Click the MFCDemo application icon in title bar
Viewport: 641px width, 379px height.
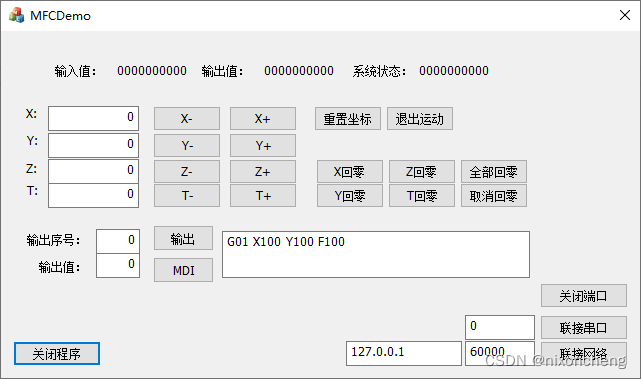(16, 16)
